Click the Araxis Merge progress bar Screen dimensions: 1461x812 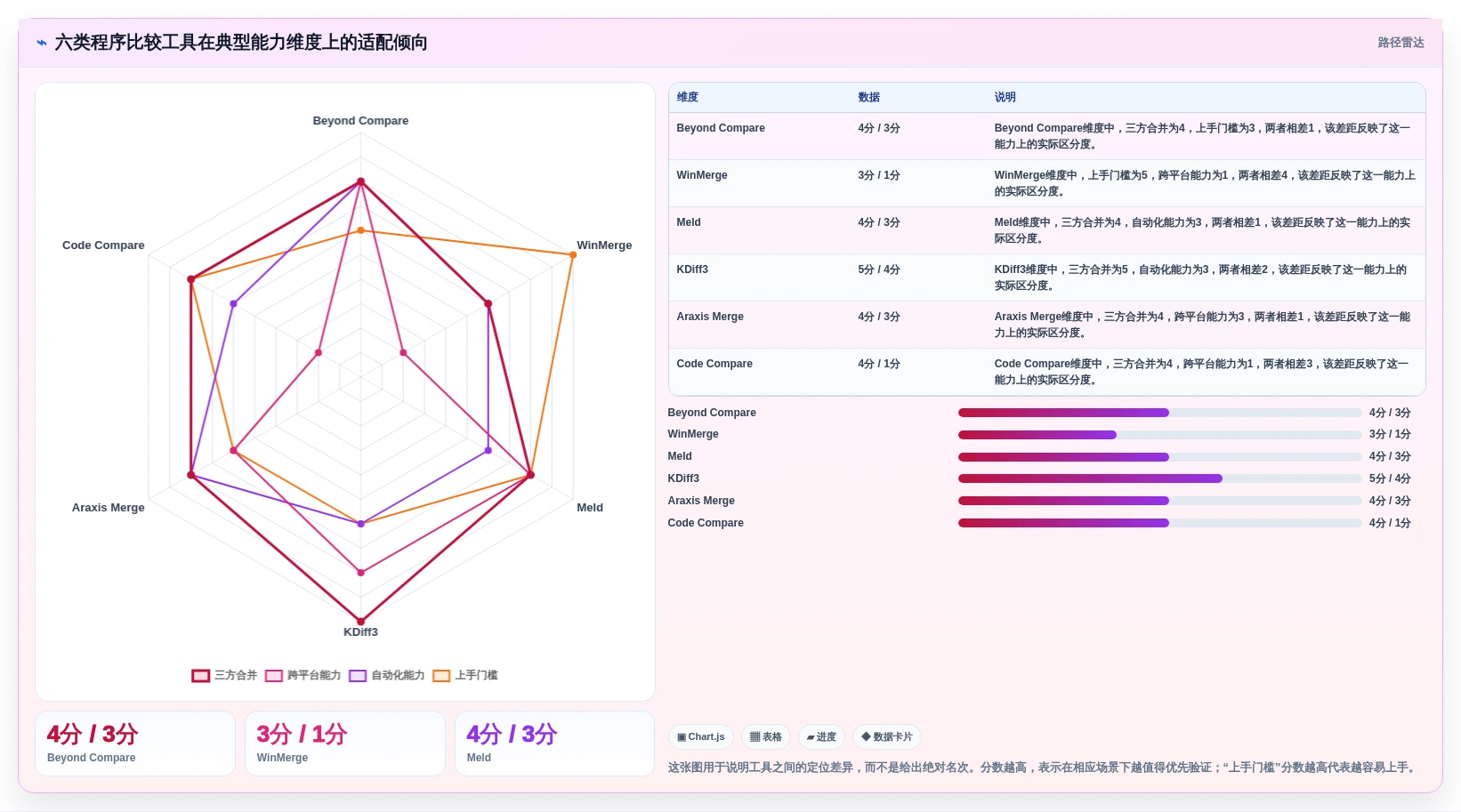click(1159, 501)
